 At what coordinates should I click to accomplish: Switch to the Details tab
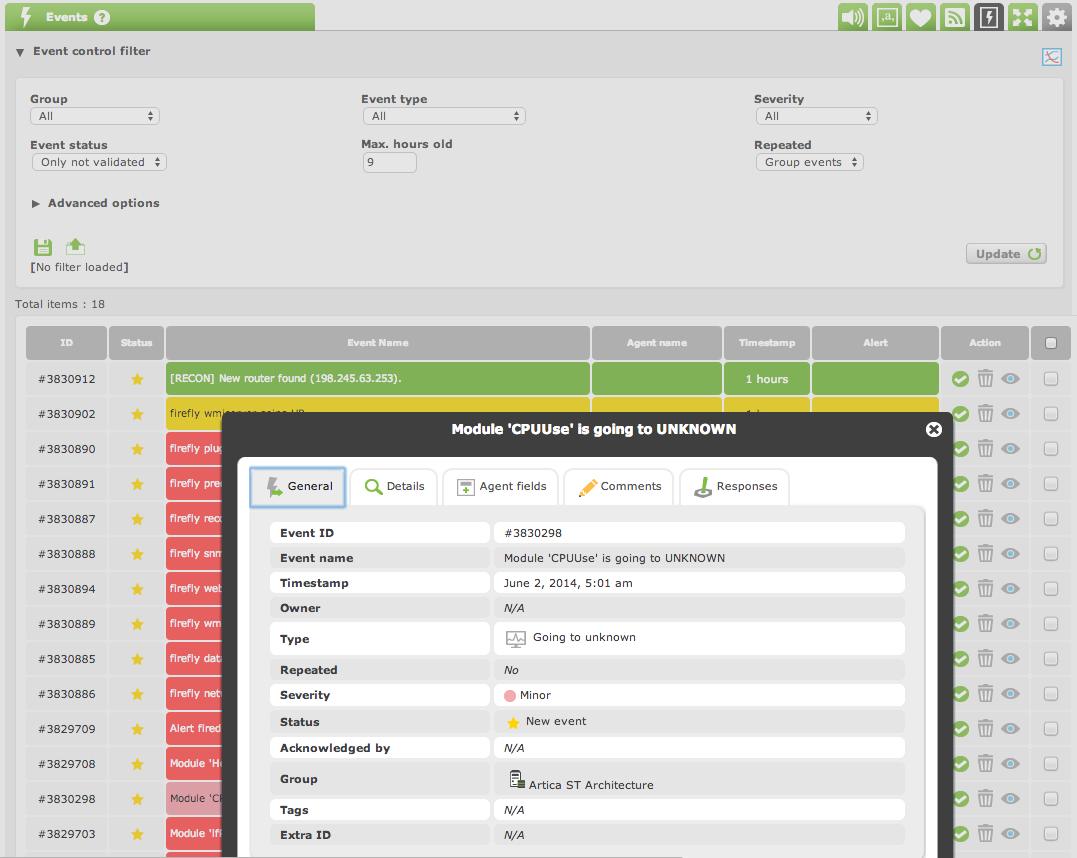pyautogui.click(x=394, y=486)
